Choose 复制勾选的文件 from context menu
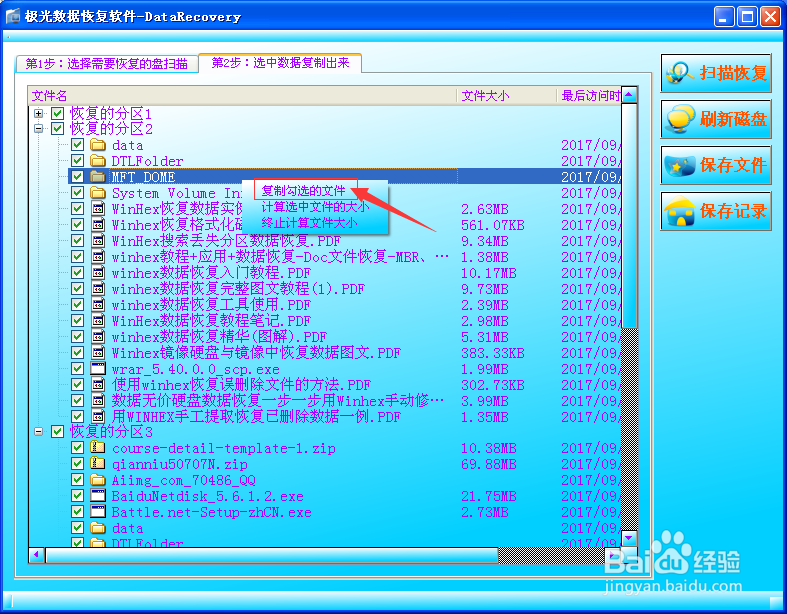787x614 pixels. [x=304, y=191]
